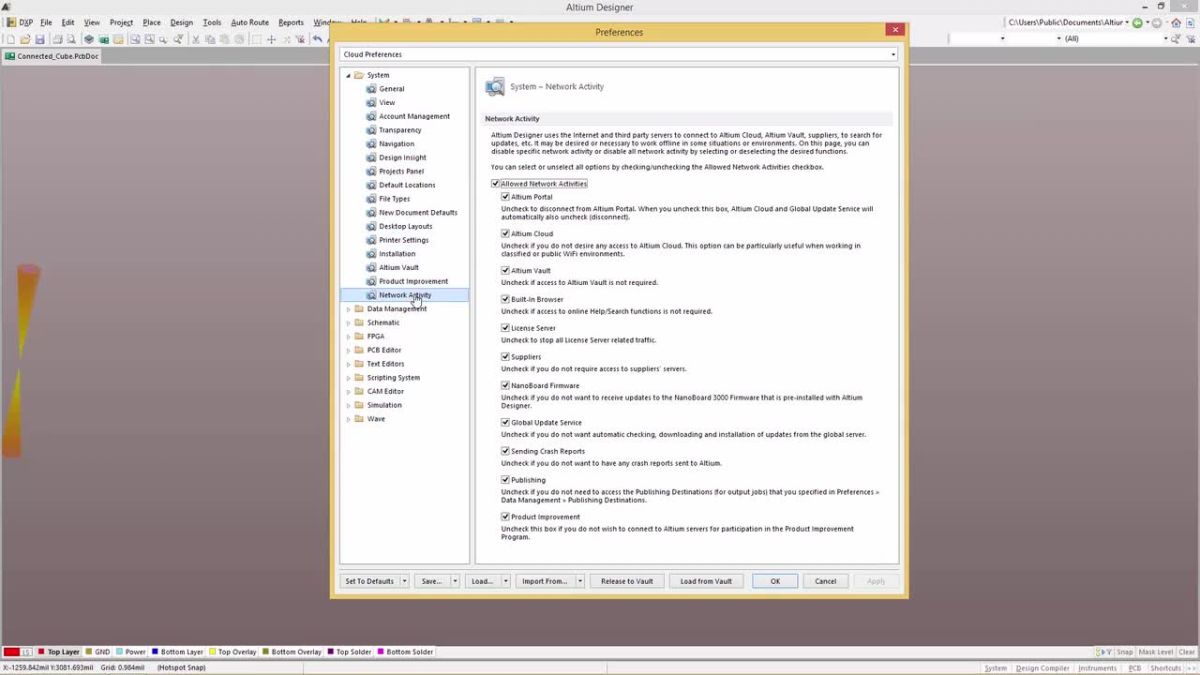1200x675 pixels.
Task: Select the Zoom magnifier toolbar icon
Action: click(x=162, y=39)
